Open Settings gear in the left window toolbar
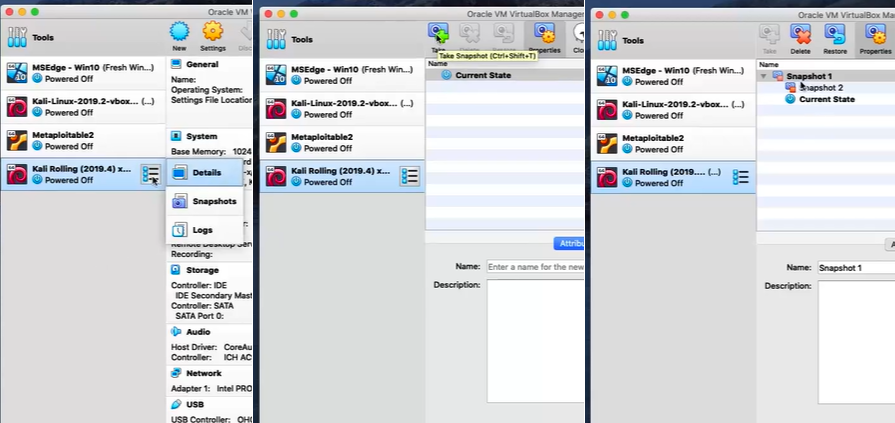Viewport: 895px width, 423px height. 212,31
